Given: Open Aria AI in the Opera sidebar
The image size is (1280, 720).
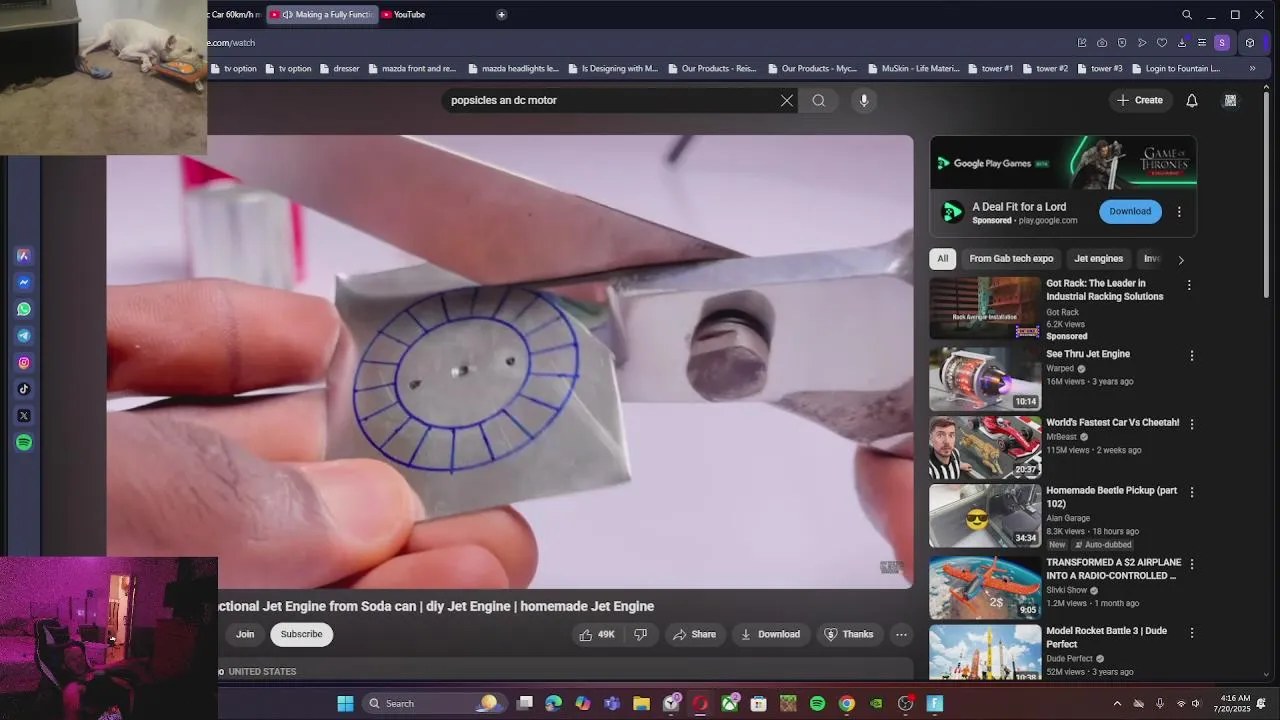Looking at the screenshot, I should tap(24, 256).
